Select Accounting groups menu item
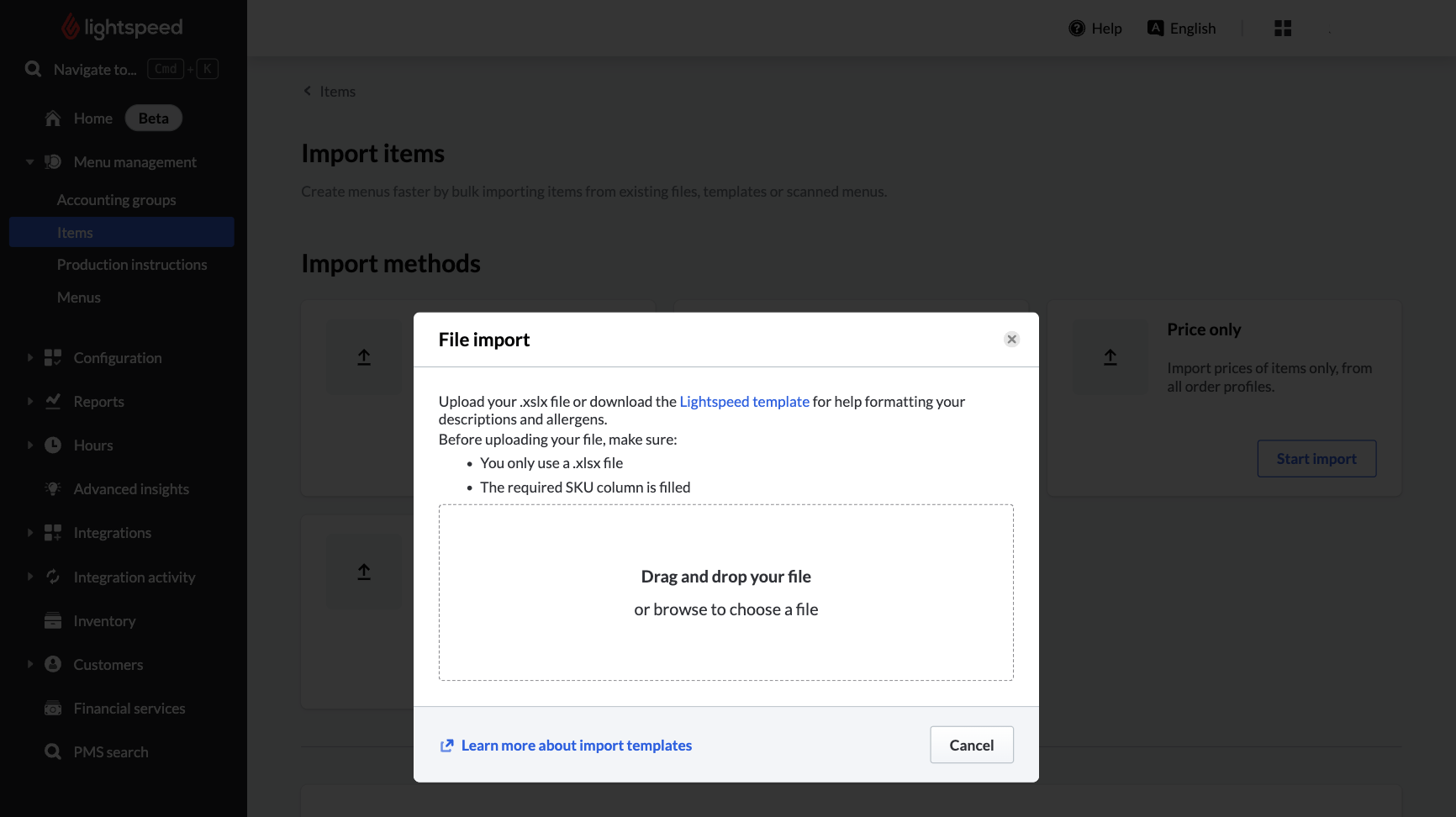The image size is (1456, 817). tap(117, 200)
